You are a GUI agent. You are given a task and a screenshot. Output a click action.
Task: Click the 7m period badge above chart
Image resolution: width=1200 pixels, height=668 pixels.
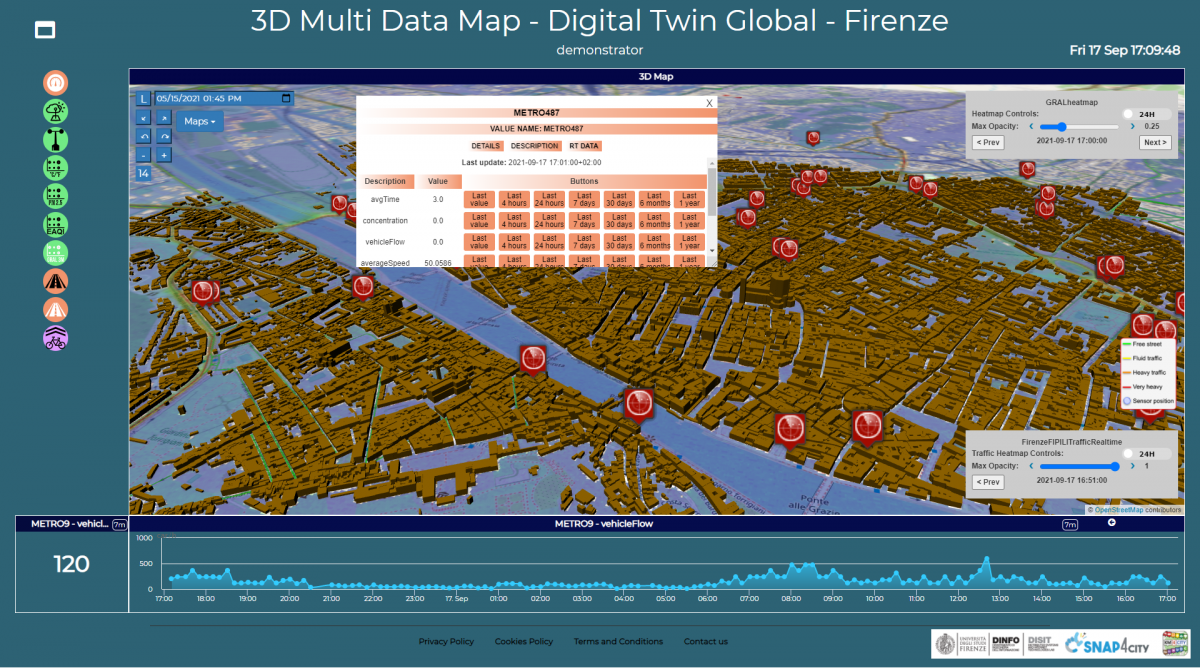coord(1070,524)
